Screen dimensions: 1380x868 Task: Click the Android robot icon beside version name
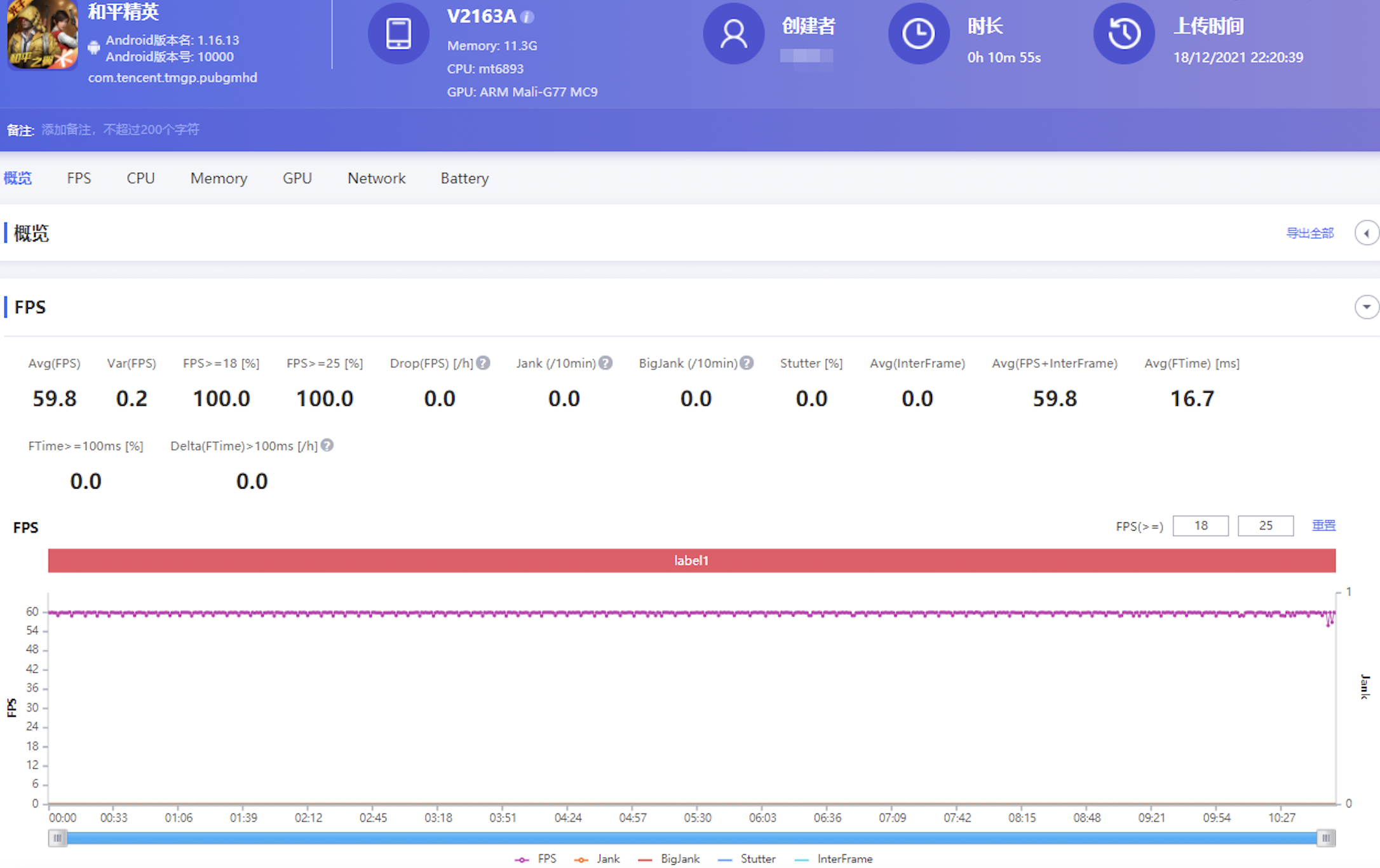tap(94, 48)
